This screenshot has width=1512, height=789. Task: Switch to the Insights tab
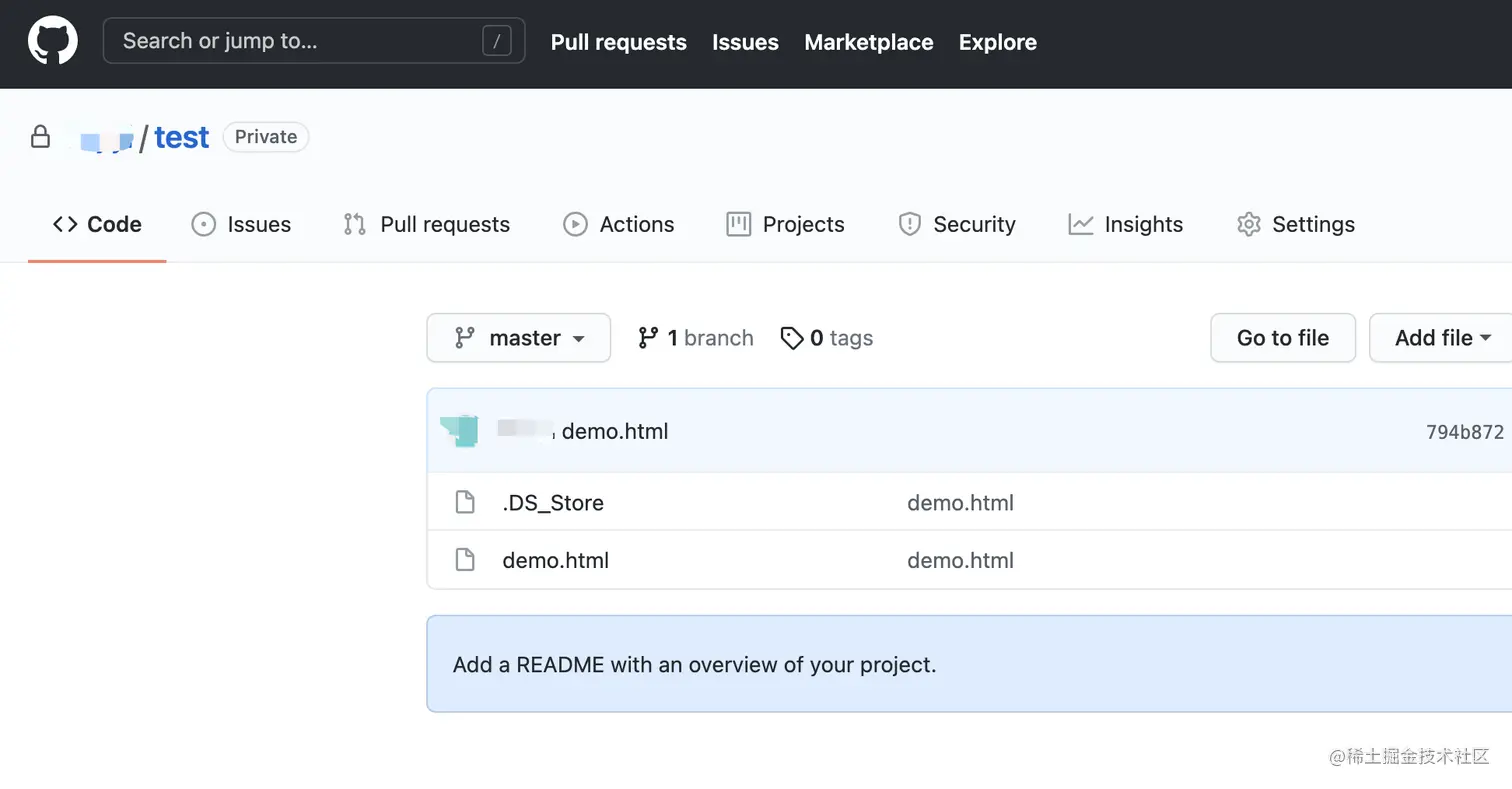(1125, 224)
